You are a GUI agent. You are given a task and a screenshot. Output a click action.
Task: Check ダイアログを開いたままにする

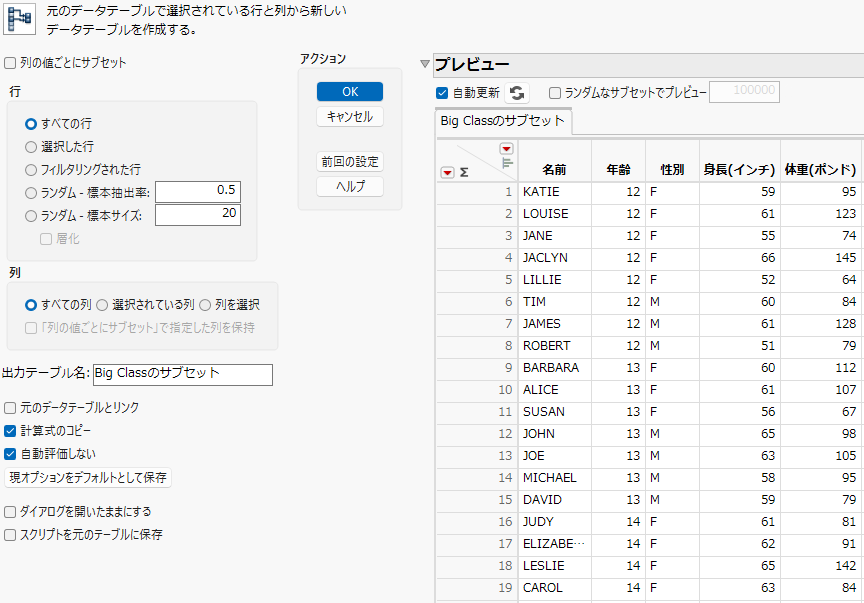[10, 512]
